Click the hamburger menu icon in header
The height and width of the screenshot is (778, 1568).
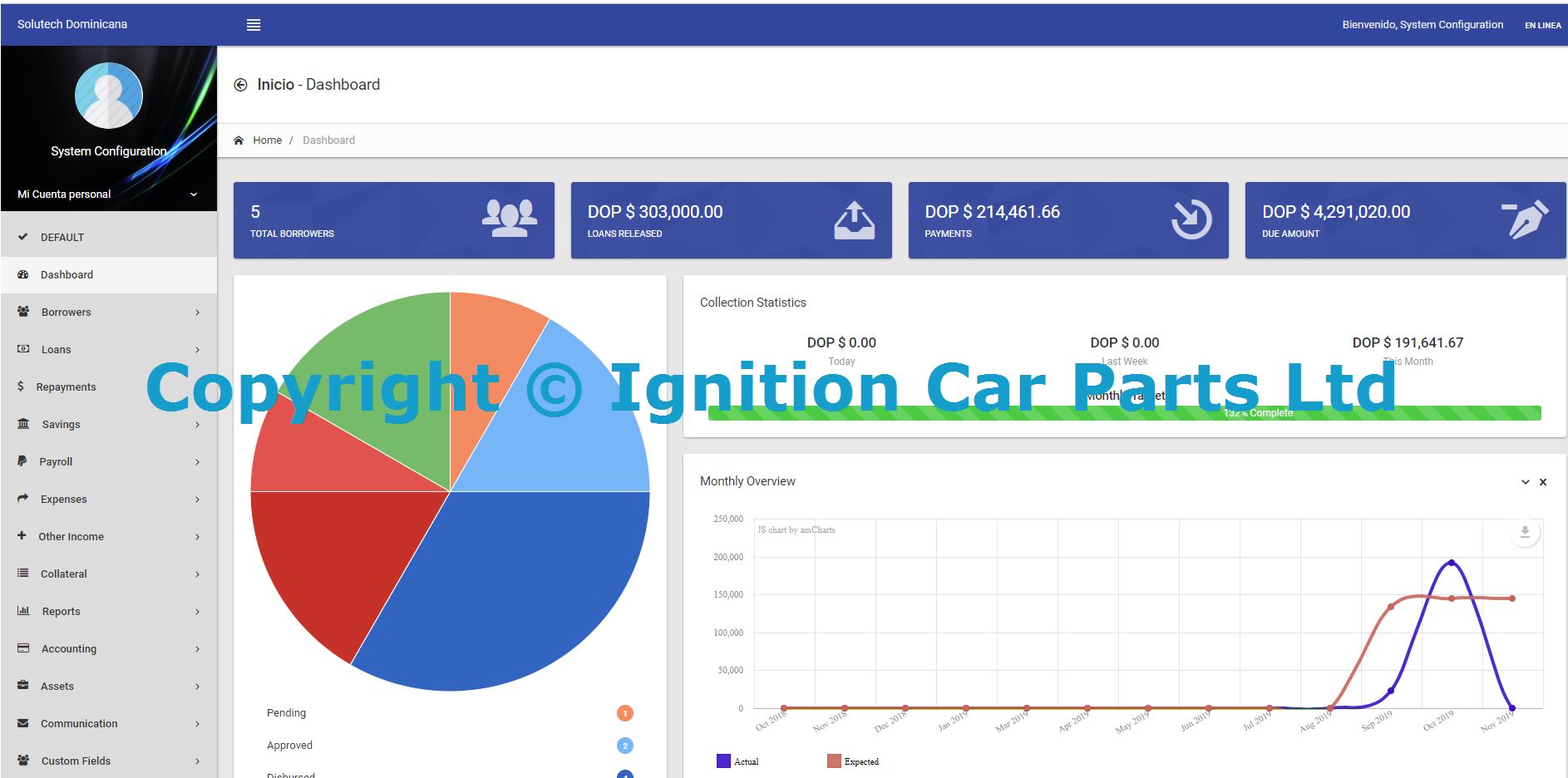pyautogui.click(x=254, y=25)
